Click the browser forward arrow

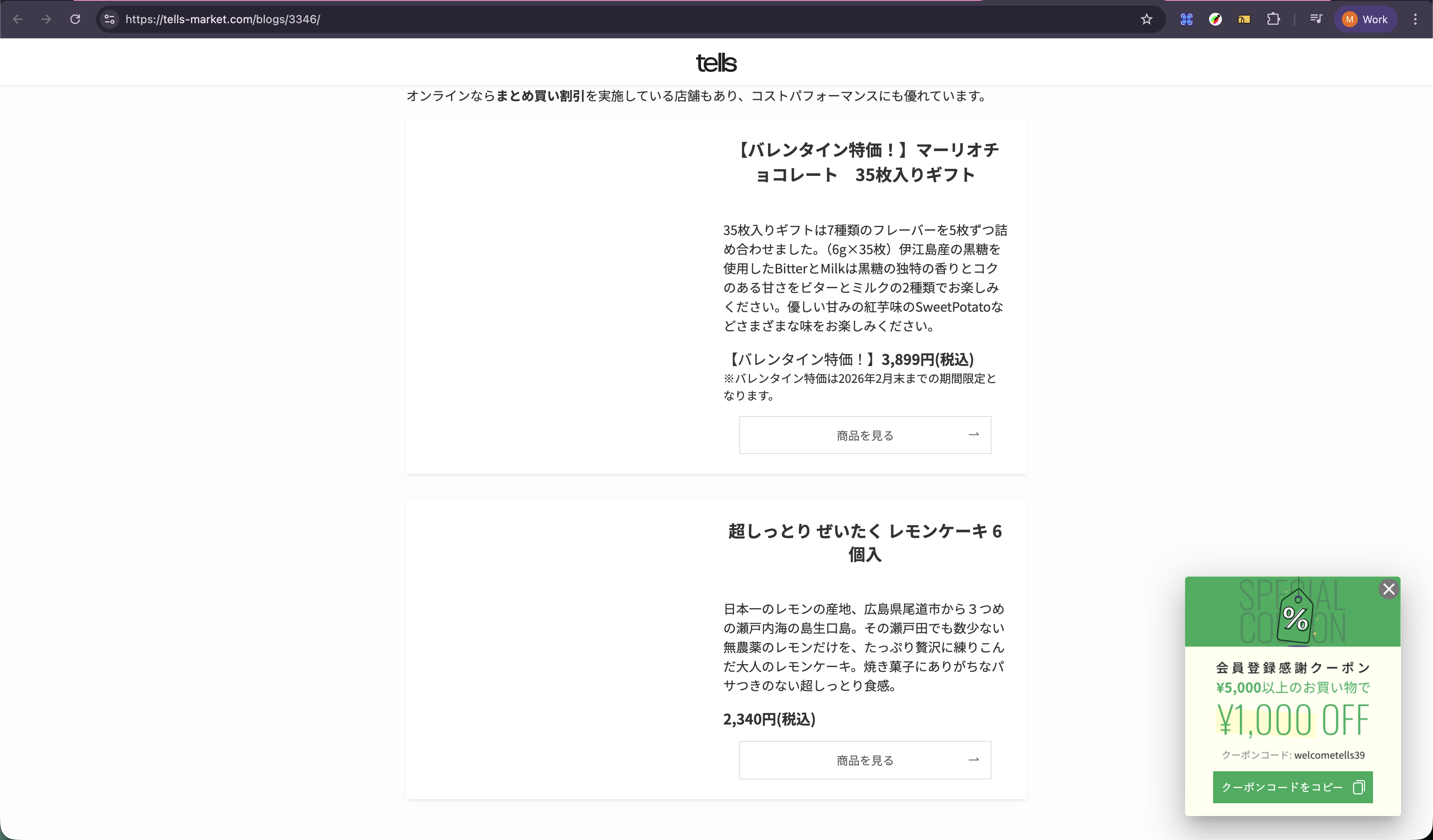[x=47, y=19]
